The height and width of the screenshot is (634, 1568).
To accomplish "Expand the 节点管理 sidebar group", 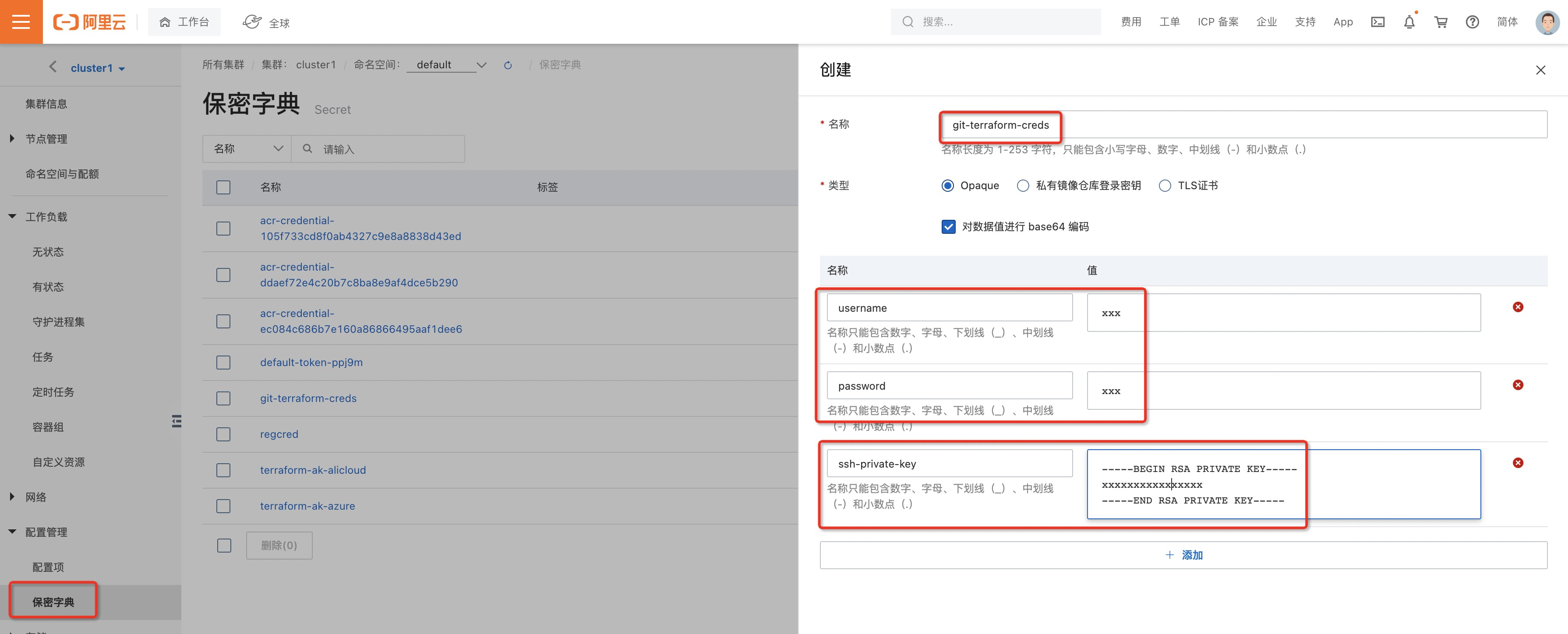I will click(46, 139).
